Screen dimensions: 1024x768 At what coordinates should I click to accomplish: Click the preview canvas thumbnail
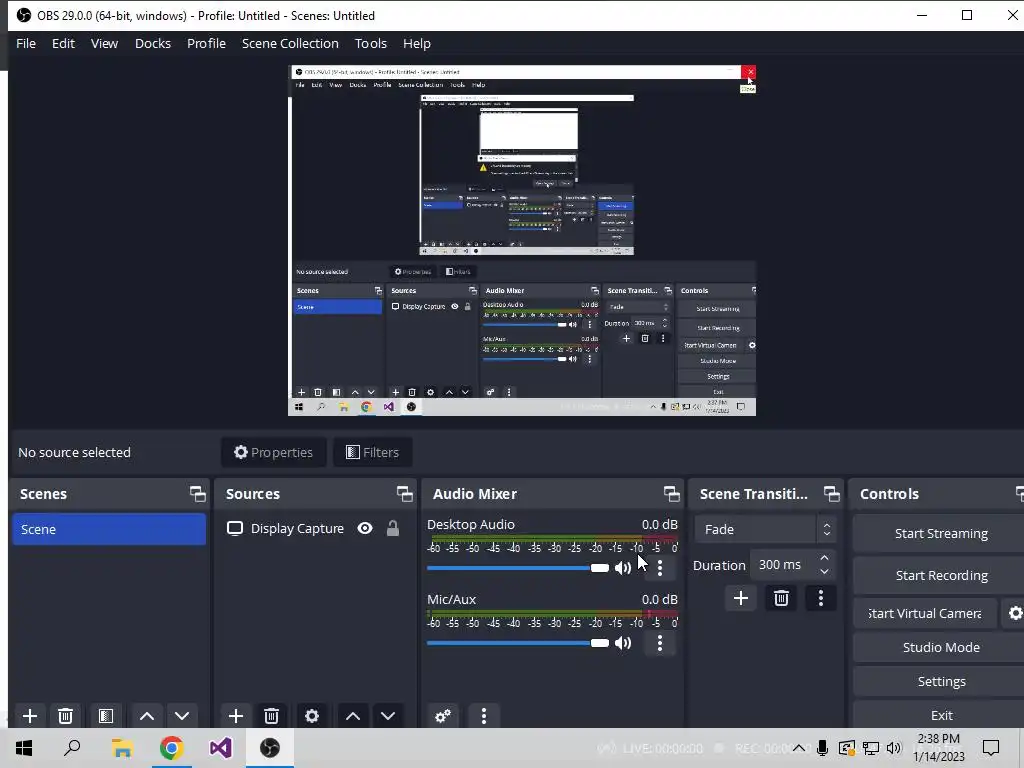click(x=522, y=240)
